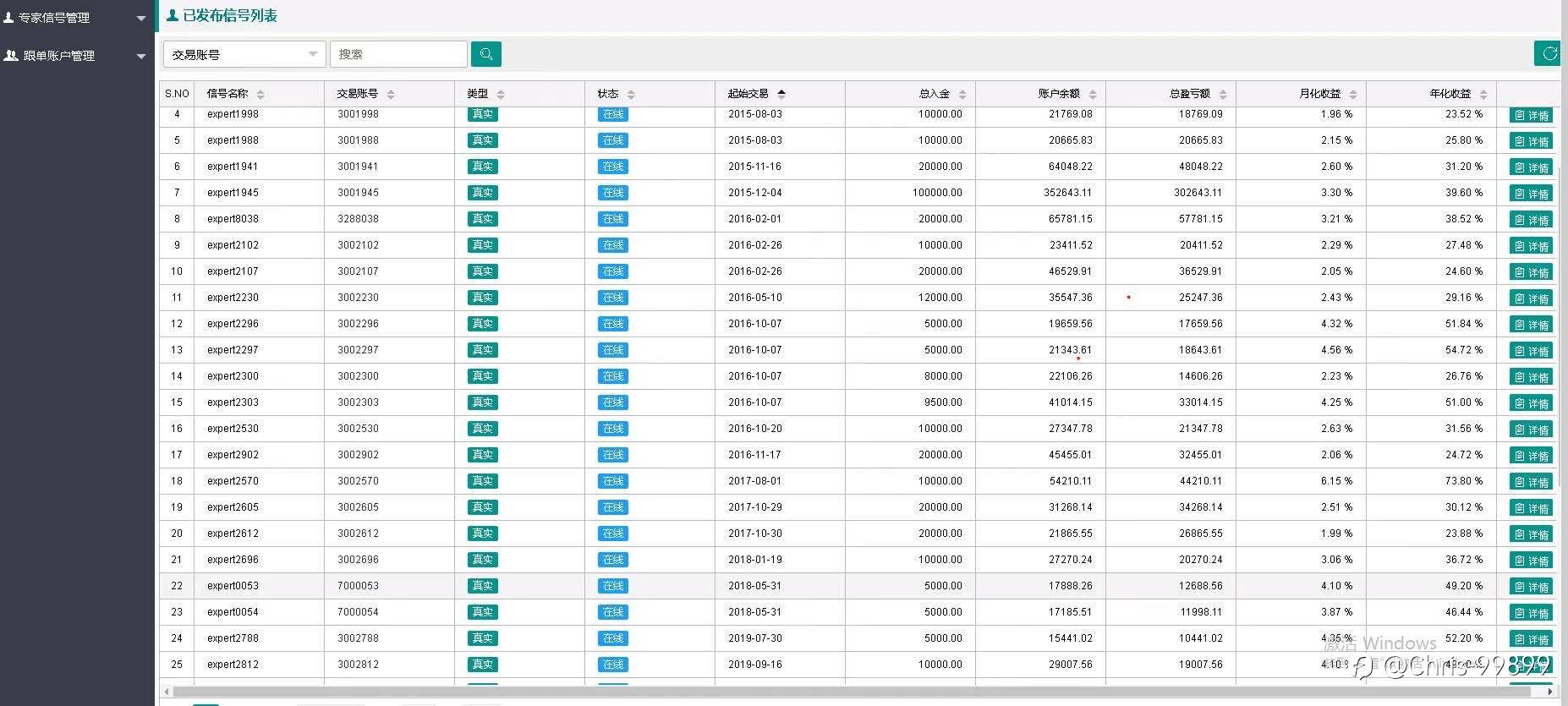
Task: Sort by 起始交易 column
Action: click(x=756, y=94)
